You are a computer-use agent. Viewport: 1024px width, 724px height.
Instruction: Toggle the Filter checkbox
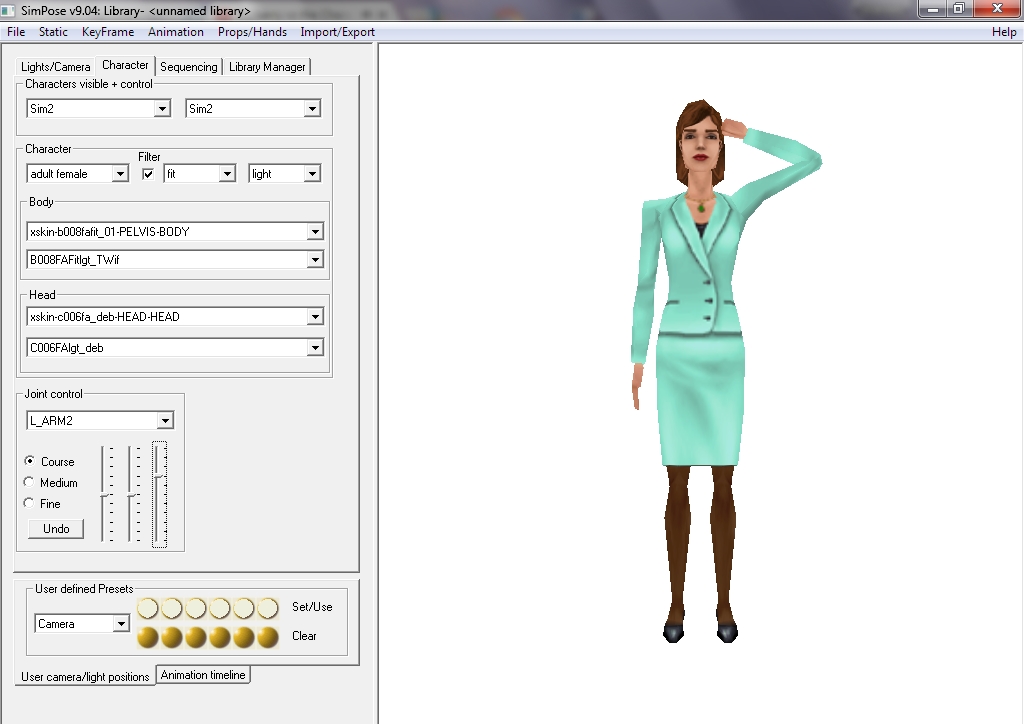point(148,174)
